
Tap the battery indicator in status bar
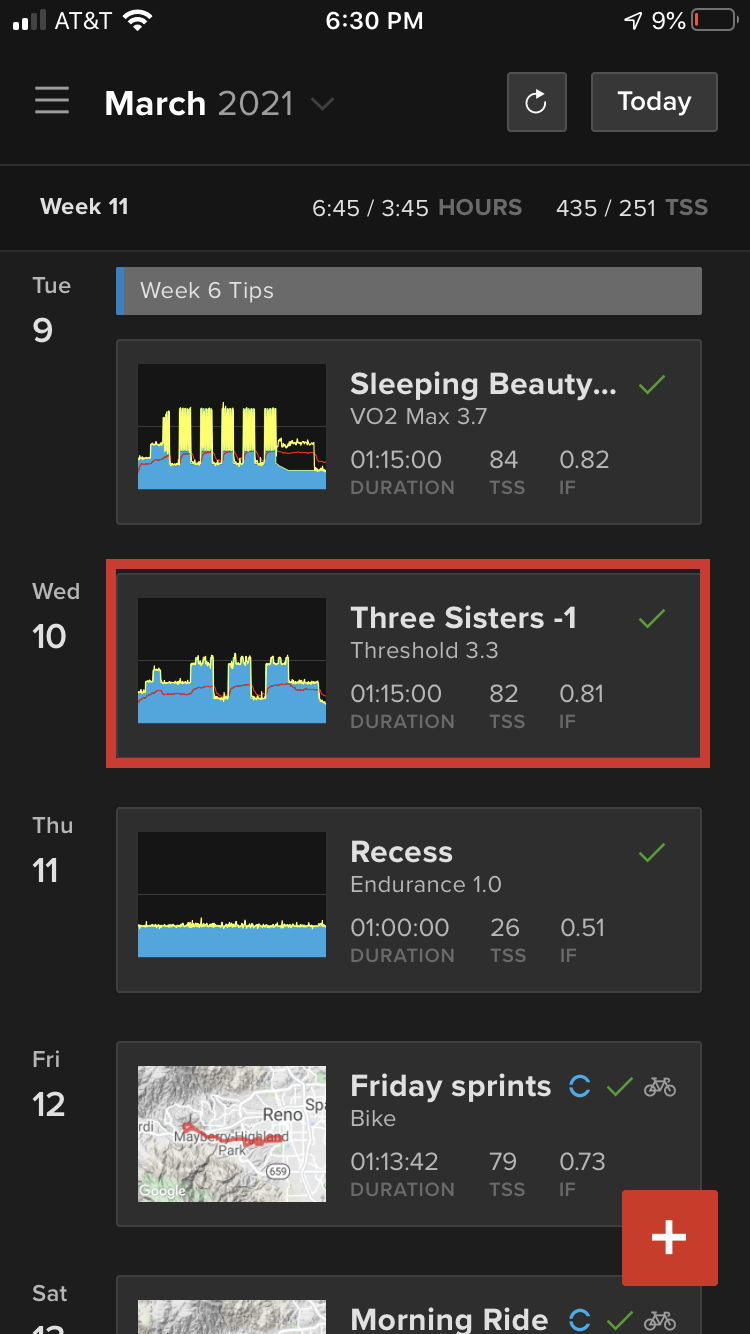click(x=714, y=20)
